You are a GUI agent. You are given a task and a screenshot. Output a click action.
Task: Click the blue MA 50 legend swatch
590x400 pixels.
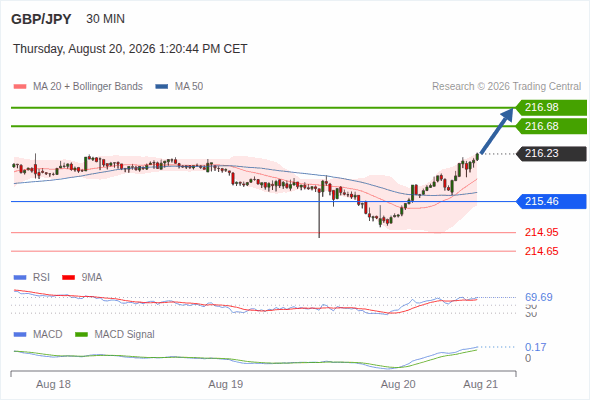(x=162, y=87)
